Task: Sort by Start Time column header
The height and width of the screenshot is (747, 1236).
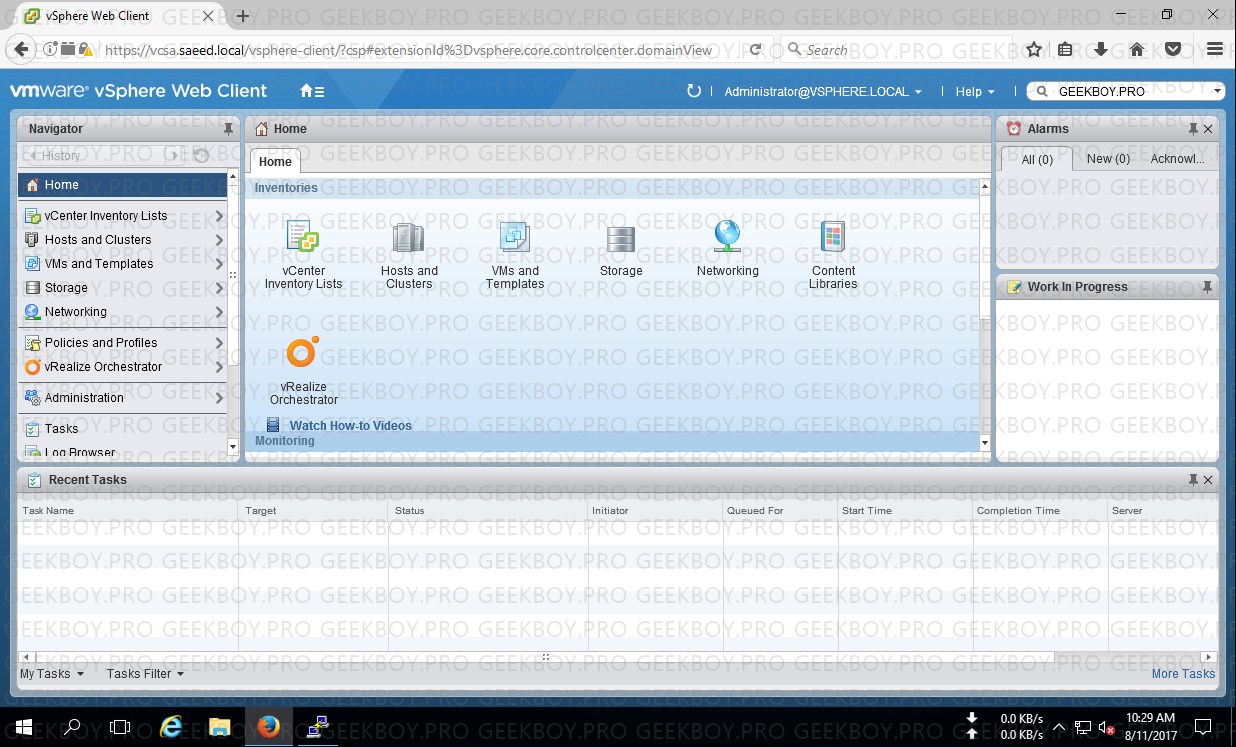Action: [903, 510]
